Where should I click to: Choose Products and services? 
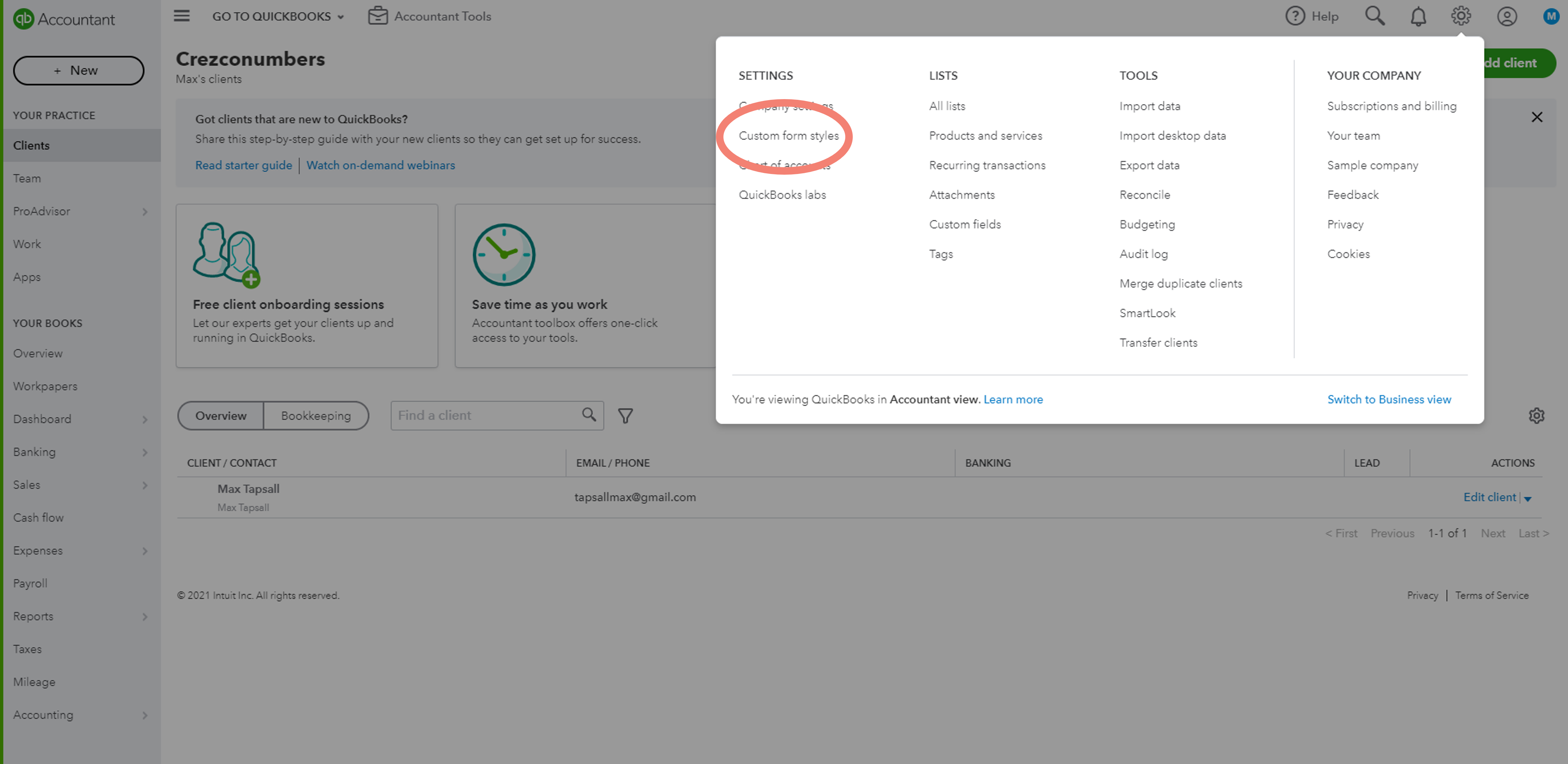(985, 136)
